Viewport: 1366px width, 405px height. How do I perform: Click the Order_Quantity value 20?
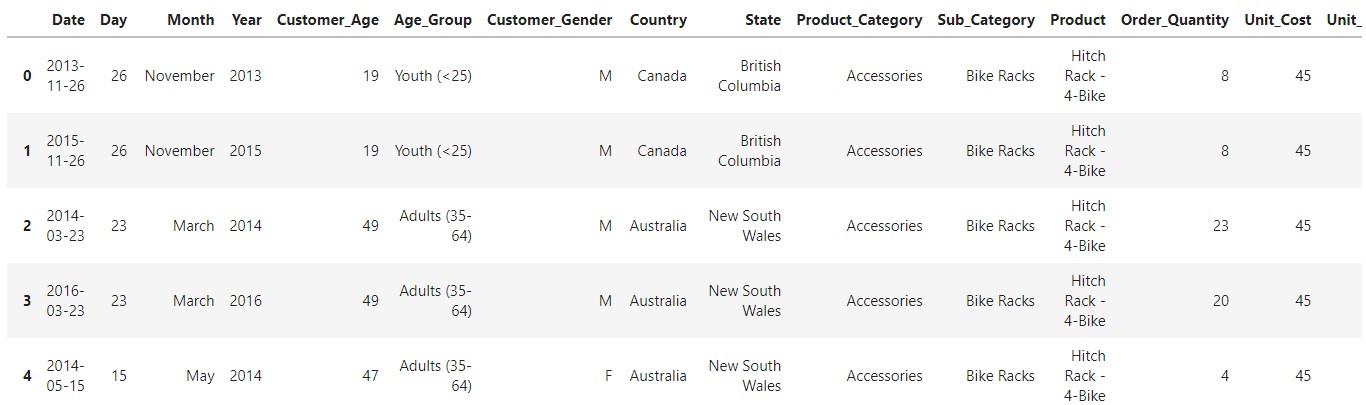pos(1220,301)
